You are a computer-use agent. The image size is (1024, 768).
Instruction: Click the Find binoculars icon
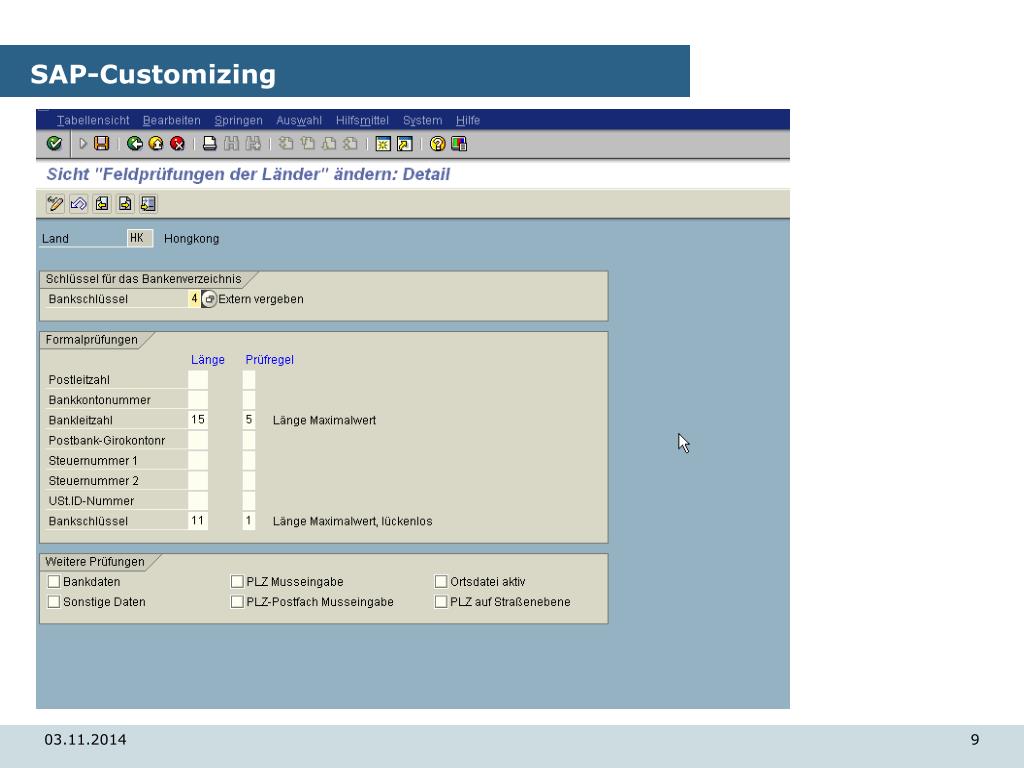(x=231, y=144)
